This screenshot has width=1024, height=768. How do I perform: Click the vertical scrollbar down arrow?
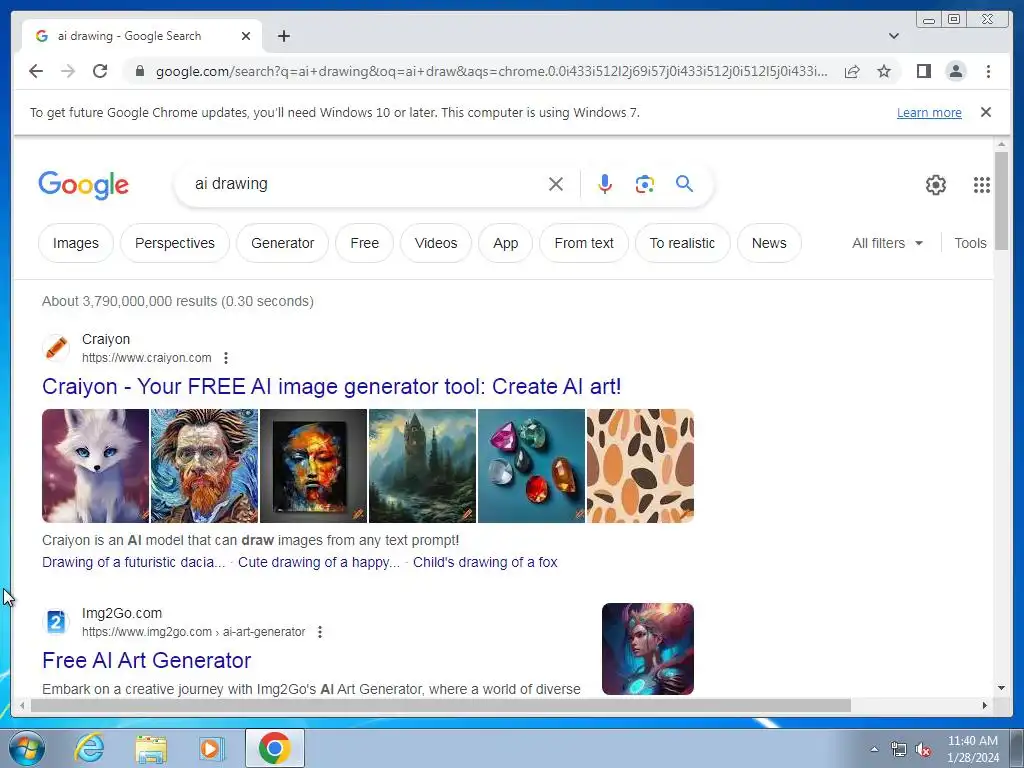1001,688
